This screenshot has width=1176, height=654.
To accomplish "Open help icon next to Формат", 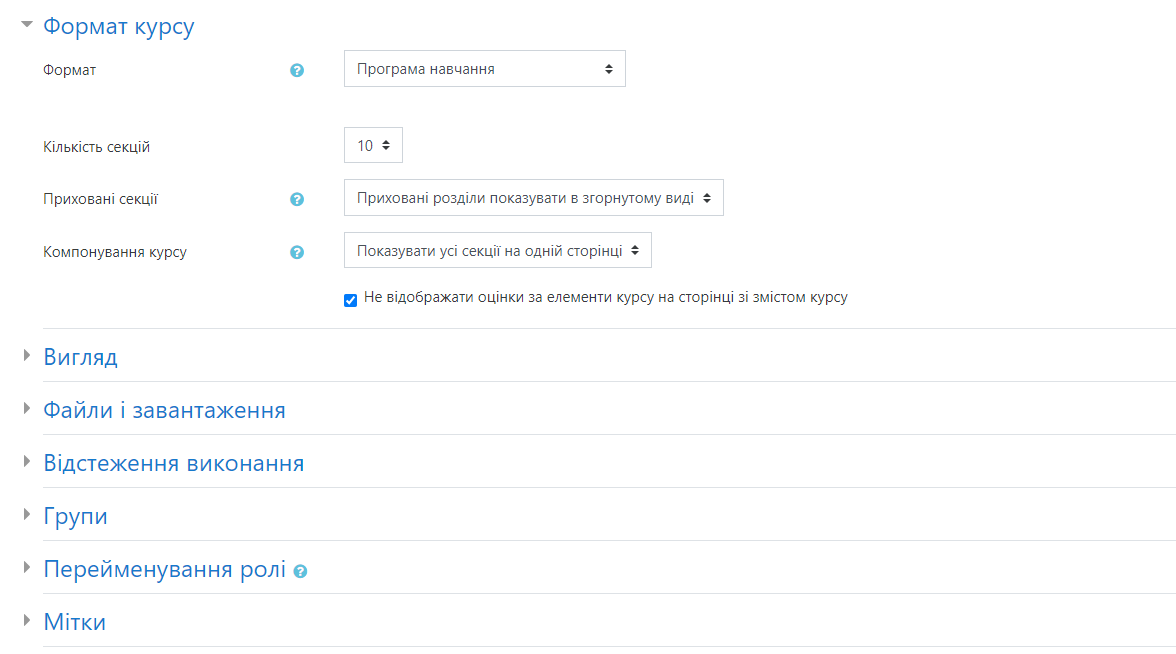I will click(x=297, y=70).
